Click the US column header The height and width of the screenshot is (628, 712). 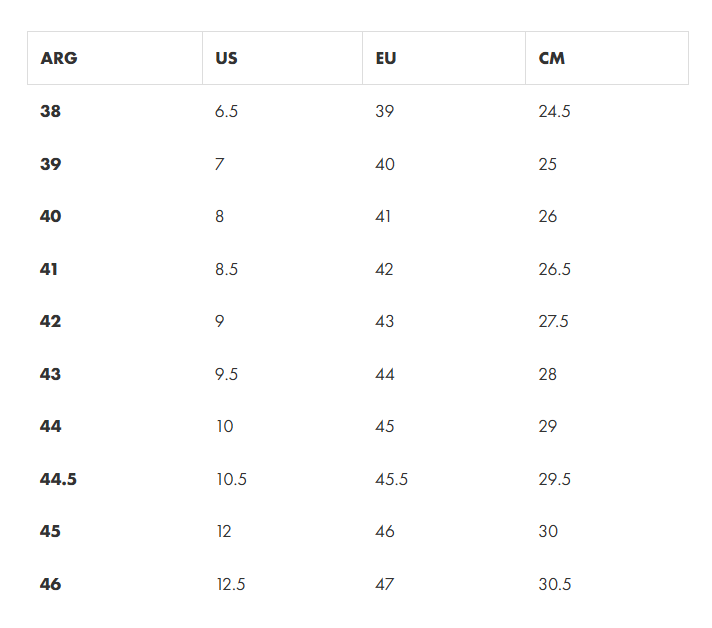[x=226, y=58]
